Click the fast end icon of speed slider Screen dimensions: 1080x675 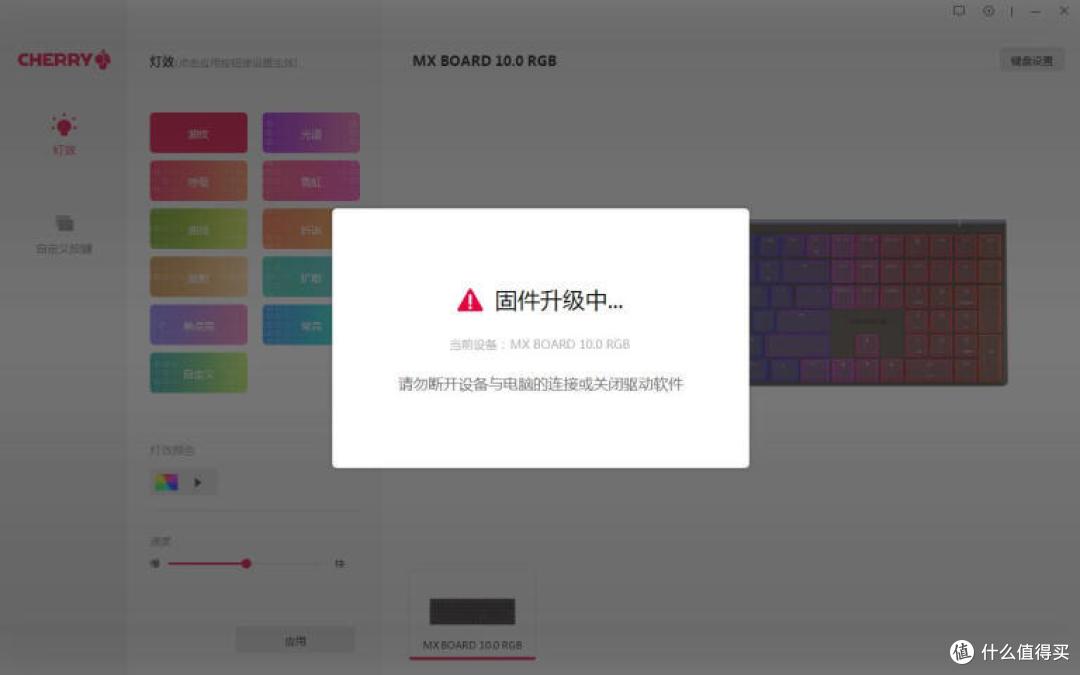(340, 563)
